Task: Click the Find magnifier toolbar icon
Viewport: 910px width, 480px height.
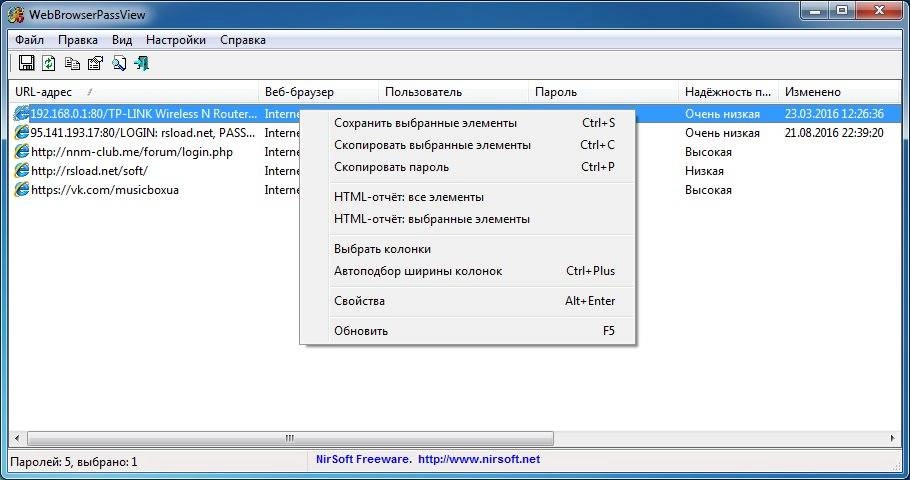Action: click(x=118, y=63)
